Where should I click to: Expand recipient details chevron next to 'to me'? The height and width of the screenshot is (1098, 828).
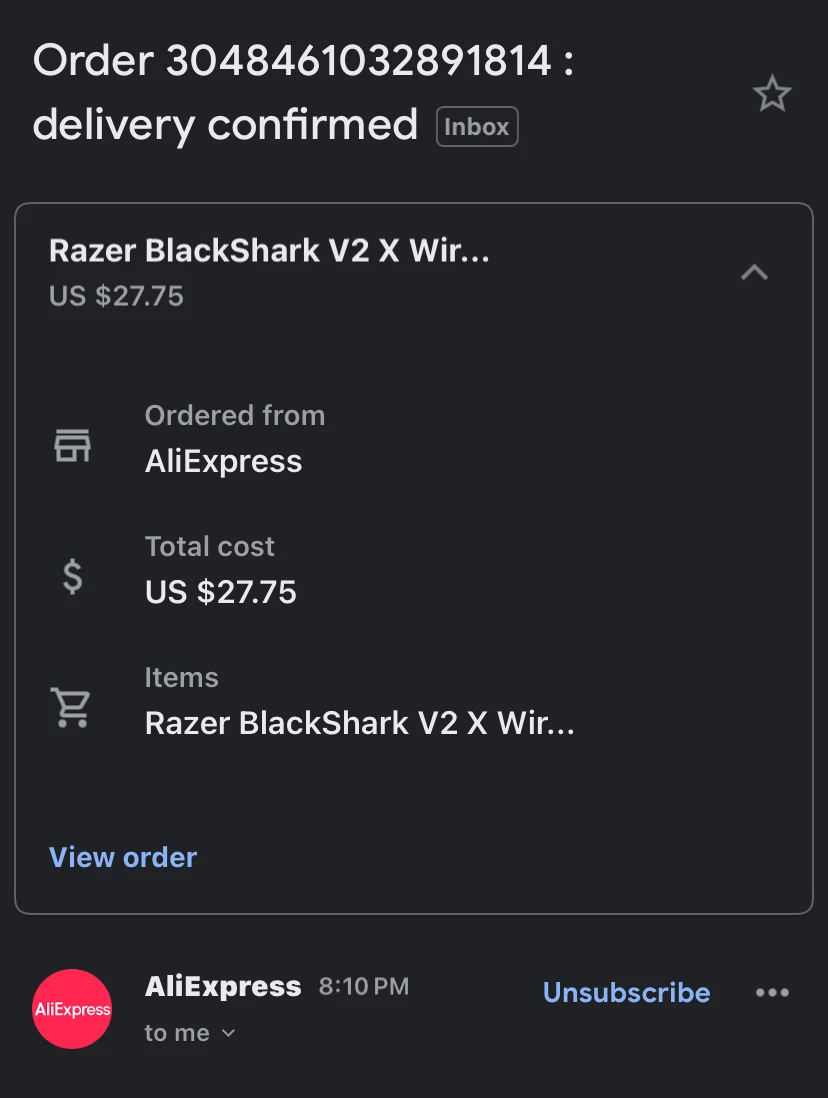click(228, 1033)
